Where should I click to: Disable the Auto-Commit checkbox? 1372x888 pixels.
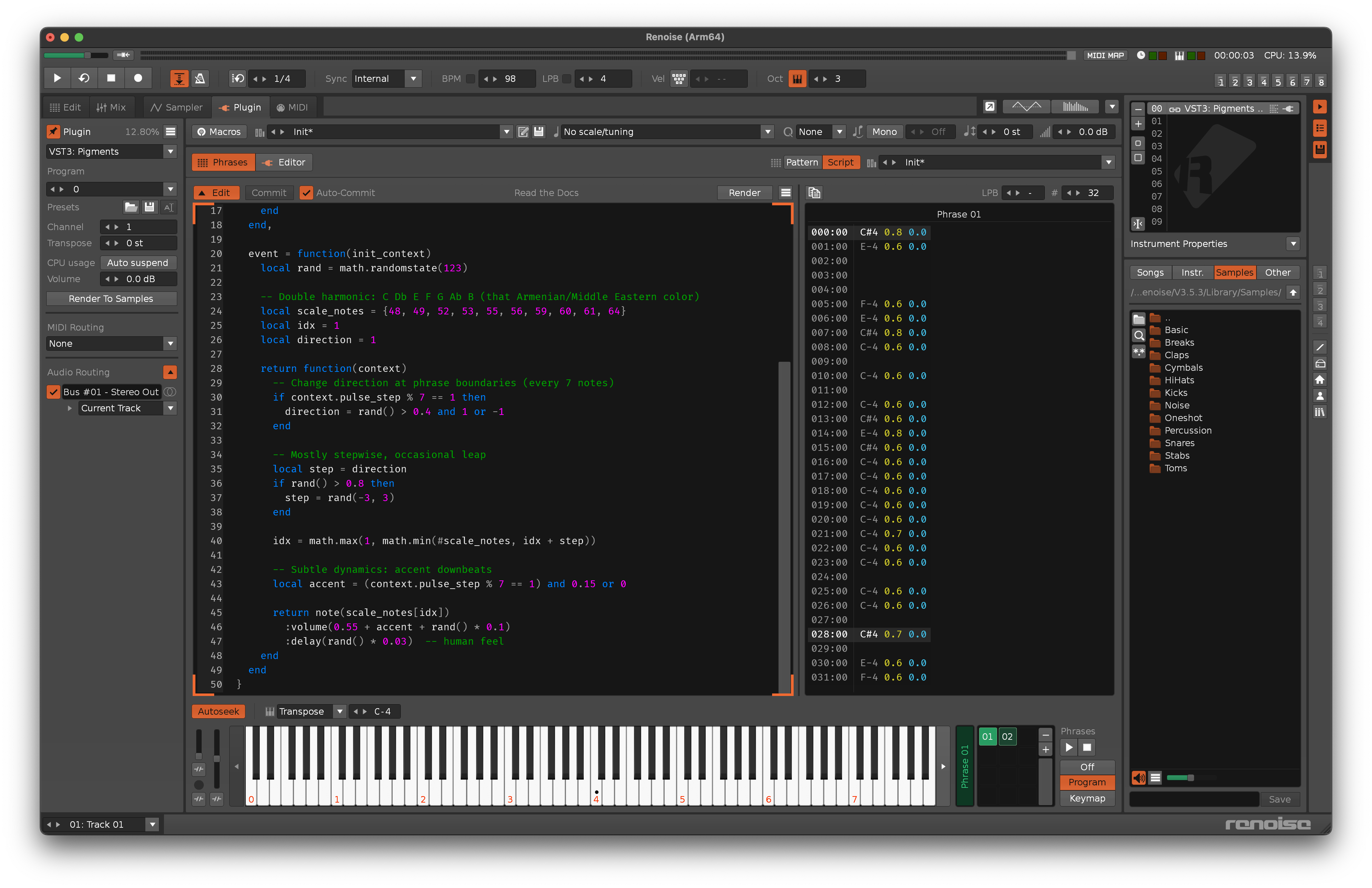click(306, 193)
